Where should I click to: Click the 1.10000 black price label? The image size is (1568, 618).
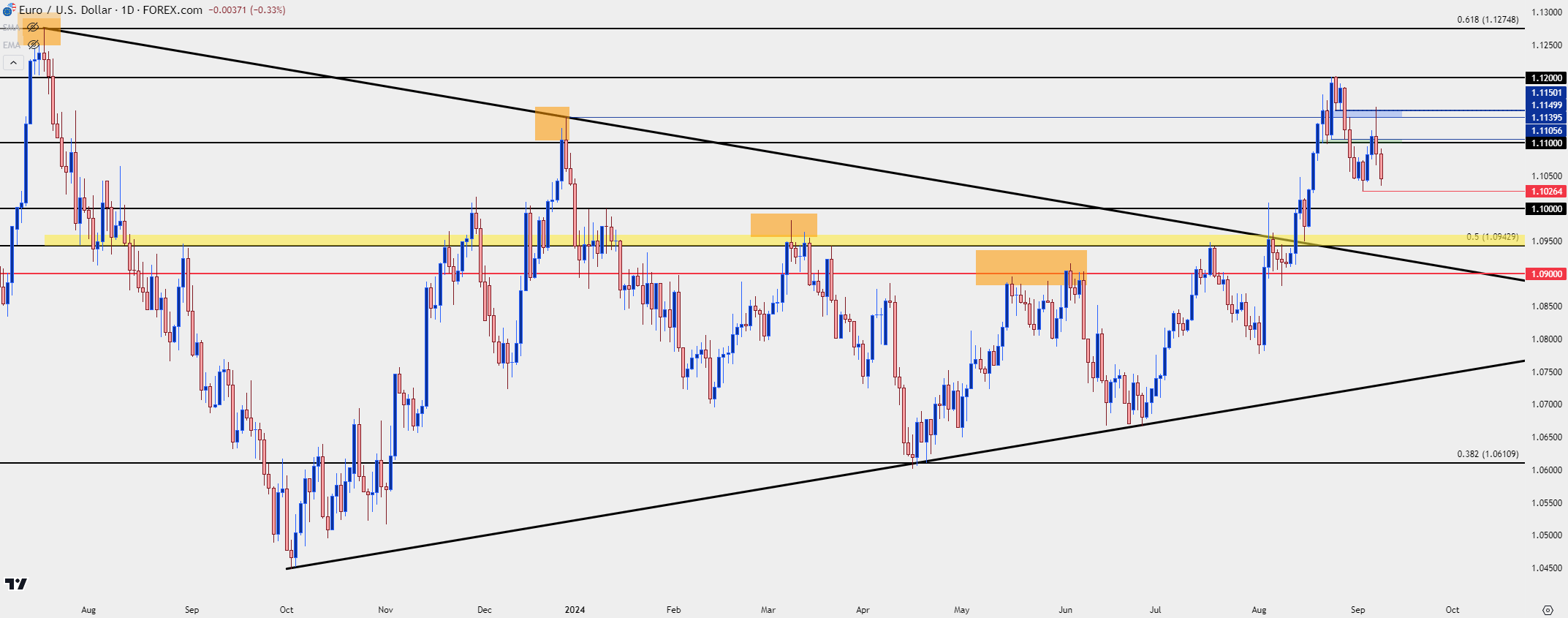click(1546, 208)
